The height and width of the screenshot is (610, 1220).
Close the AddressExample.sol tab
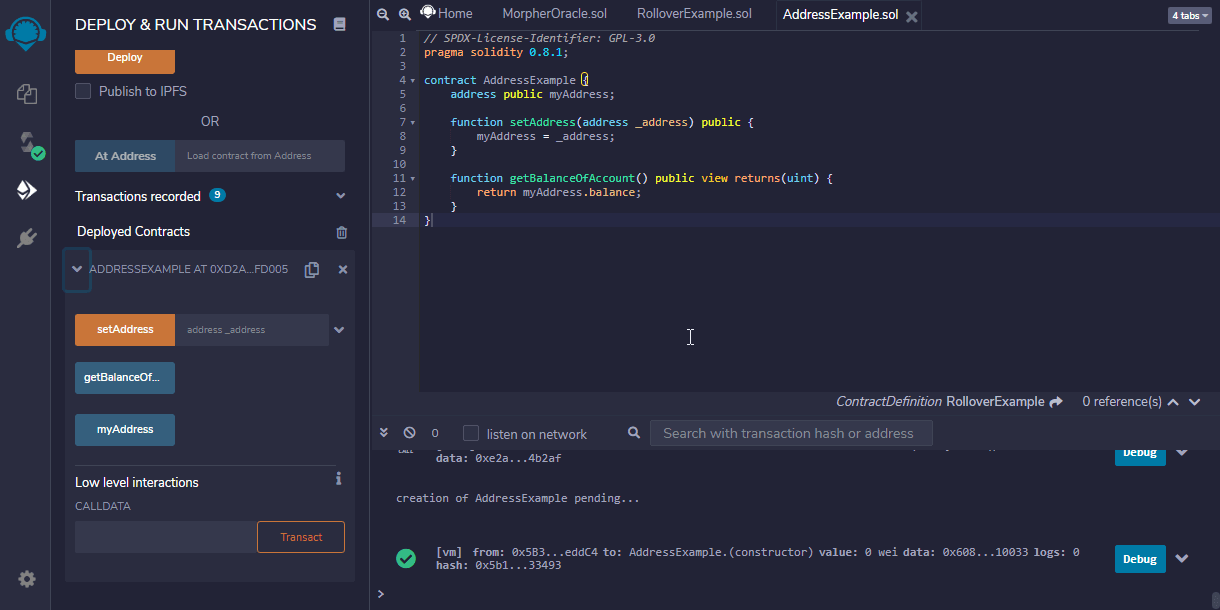click(x=911, y=16)
